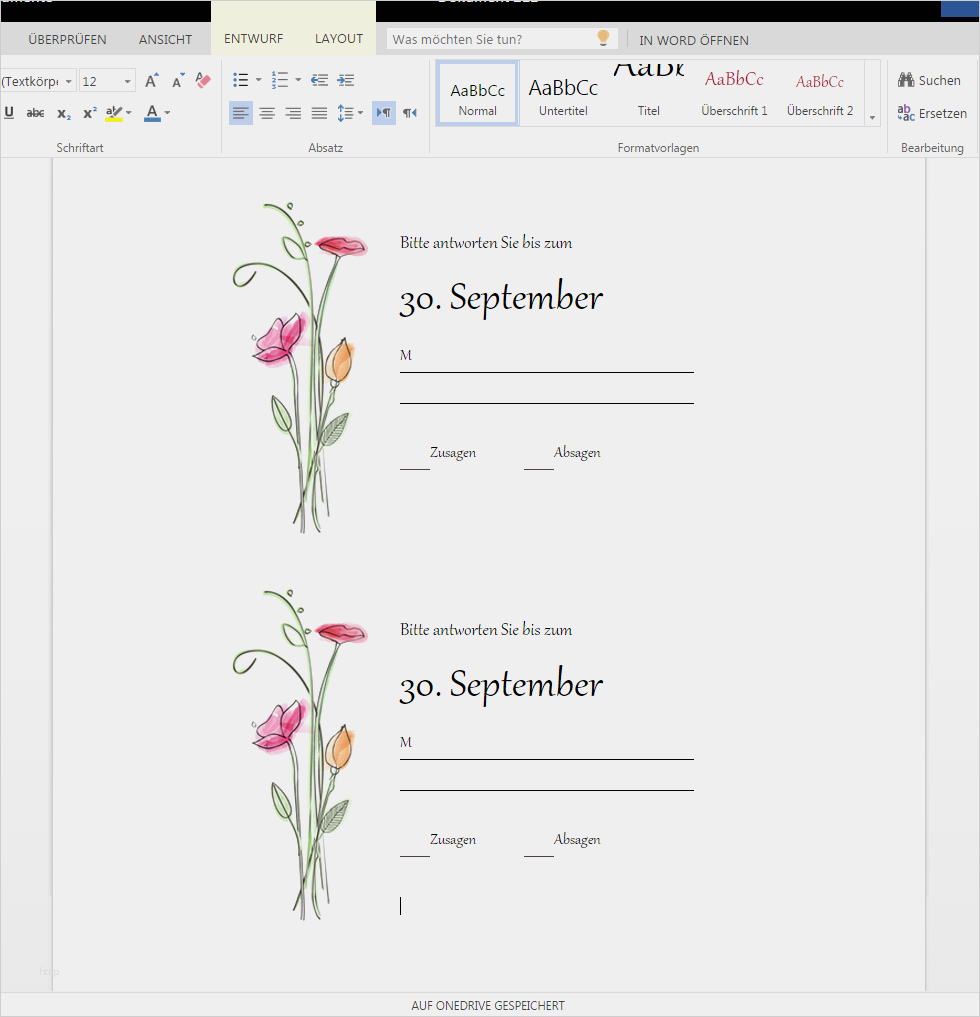Open the text highlight color picker
The height and width of the screenshot is (1017, 980).
point(128,113)
